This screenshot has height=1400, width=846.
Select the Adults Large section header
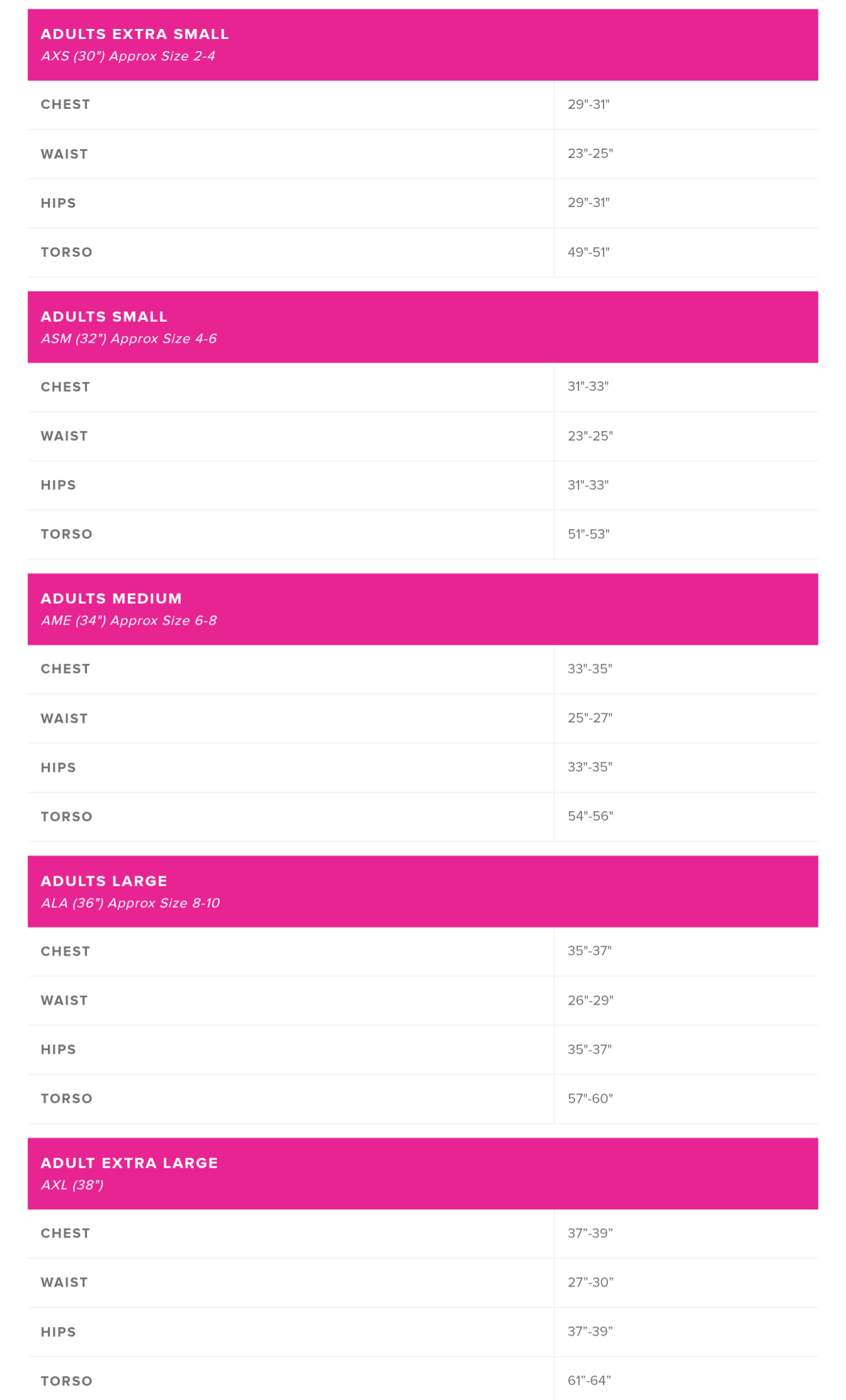[422, 891]
